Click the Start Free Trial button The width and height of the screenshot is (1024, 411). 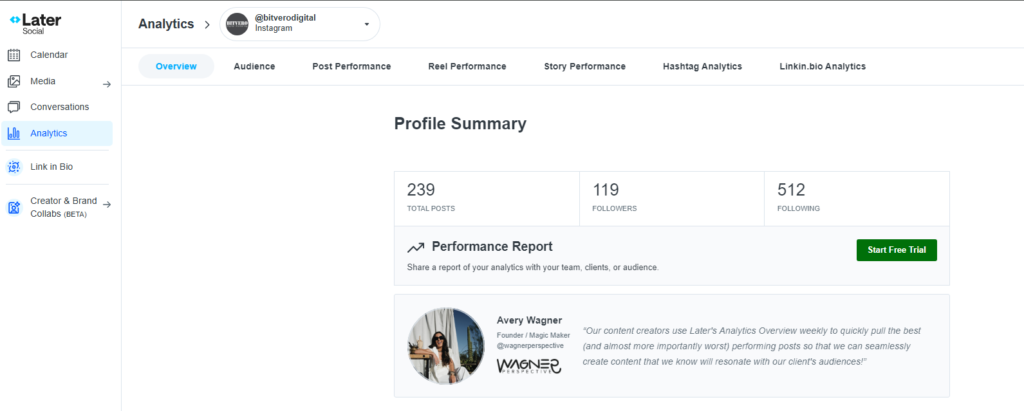(x=897, y=250)
